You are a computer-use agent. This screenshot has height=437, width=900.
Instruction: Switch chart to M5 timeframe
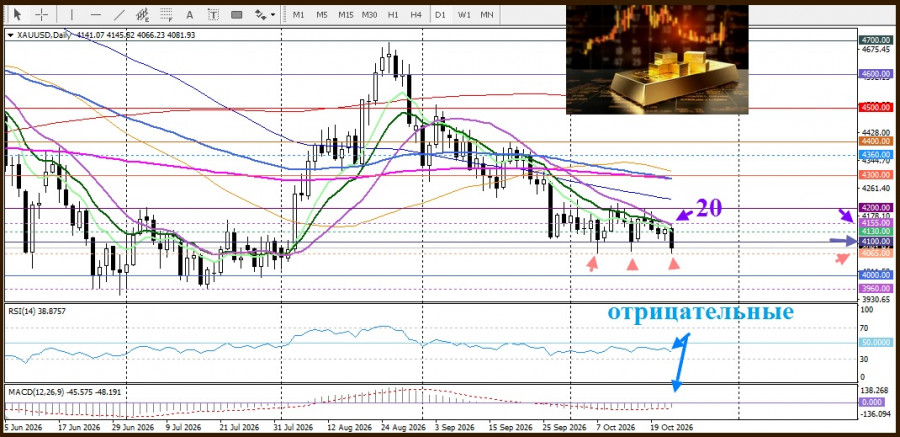322,15
